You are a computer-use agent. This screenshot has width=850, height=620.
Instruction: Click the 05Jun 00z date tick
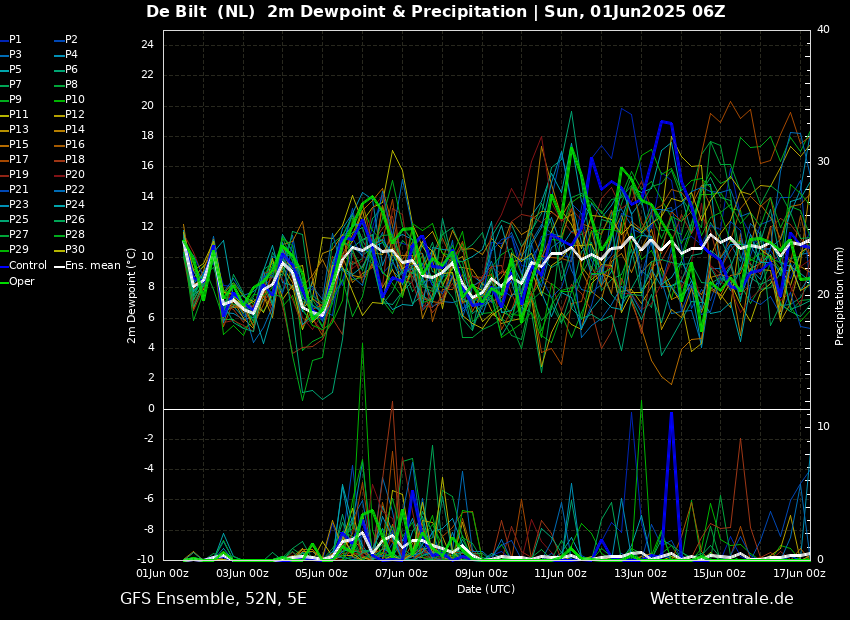(322, 573)
